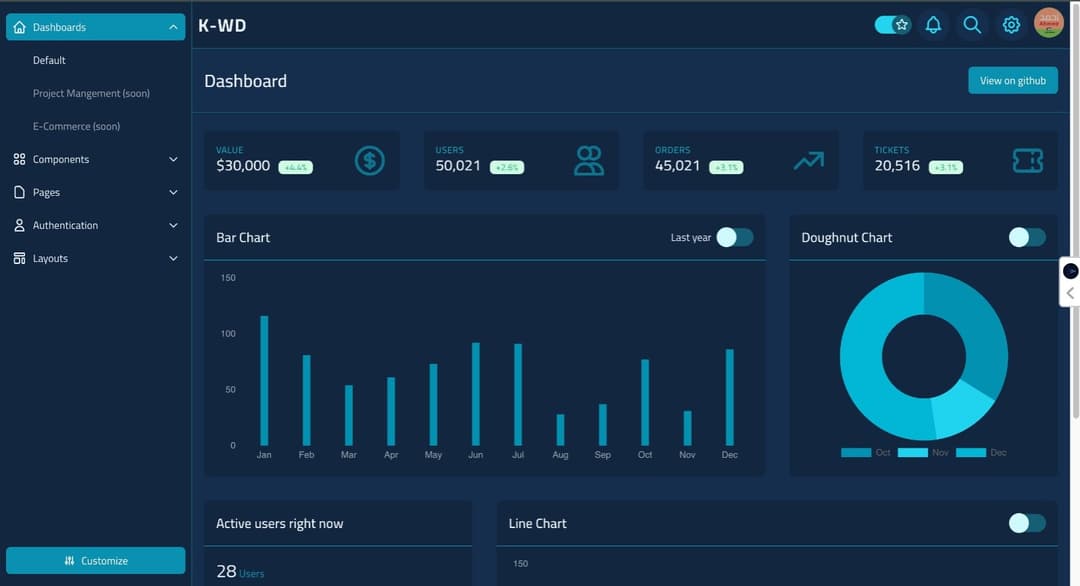Open the Authentication sidebar menu
Screen dimensions: 1080x586
coord(95,225)
